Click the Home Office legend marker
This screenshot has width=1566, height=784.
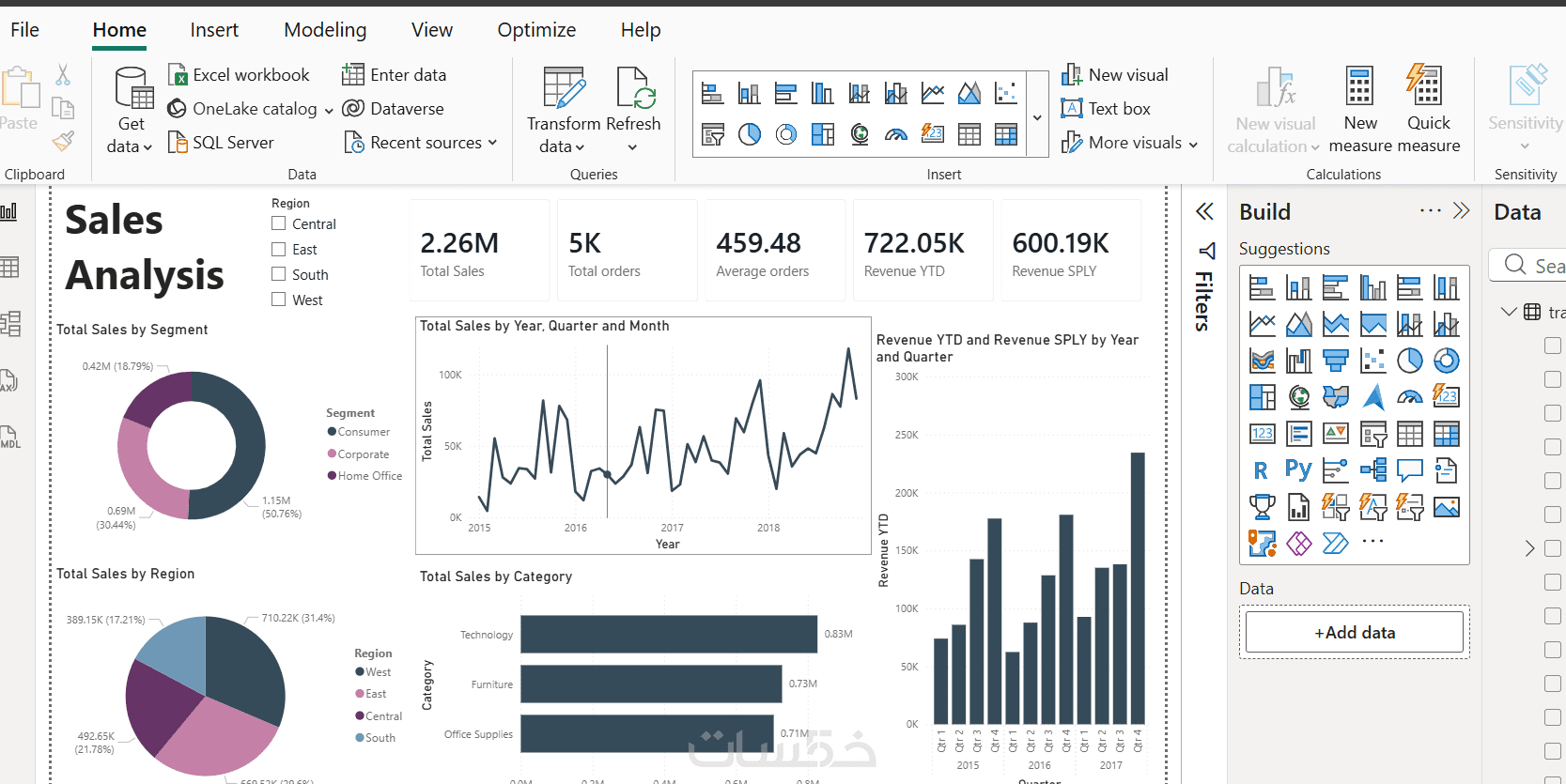tap(332, 475)
